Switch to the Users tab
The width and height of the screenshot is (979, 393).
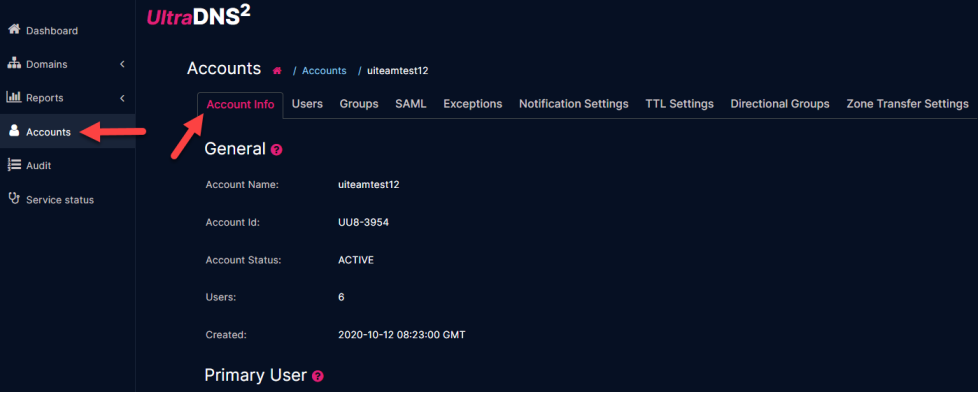point(307,104)
